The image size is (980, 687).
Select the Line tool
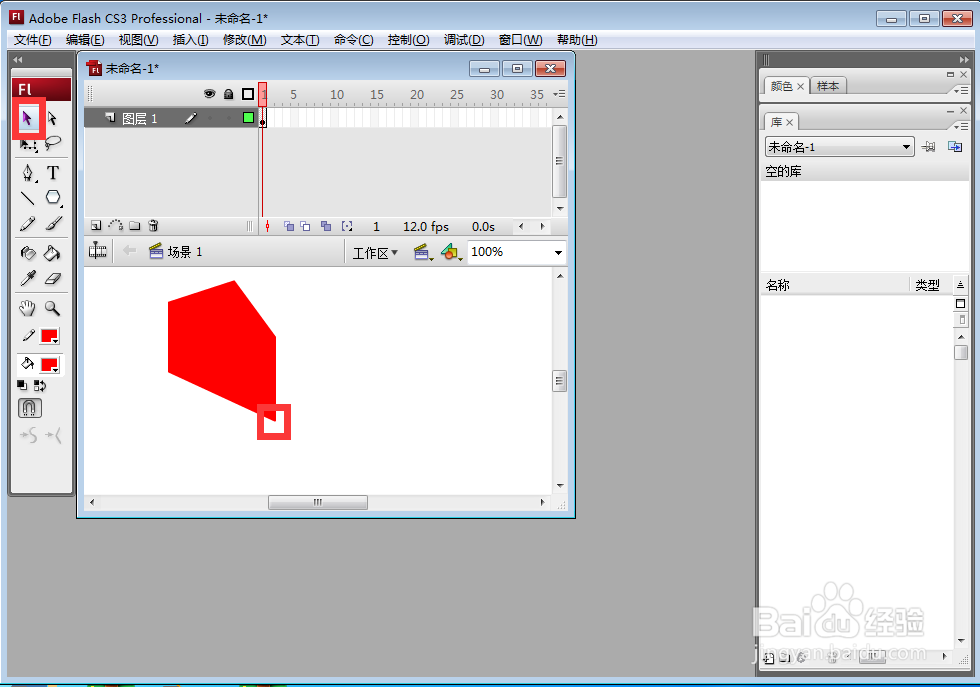pyautogui.click(x=28, y=199)
